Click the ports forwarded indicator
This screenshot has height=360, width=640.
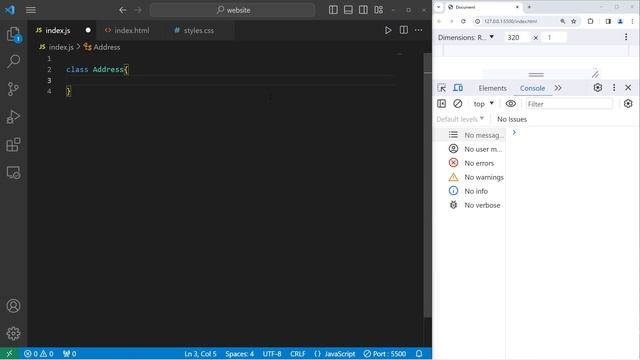click(x=69, y=353)
